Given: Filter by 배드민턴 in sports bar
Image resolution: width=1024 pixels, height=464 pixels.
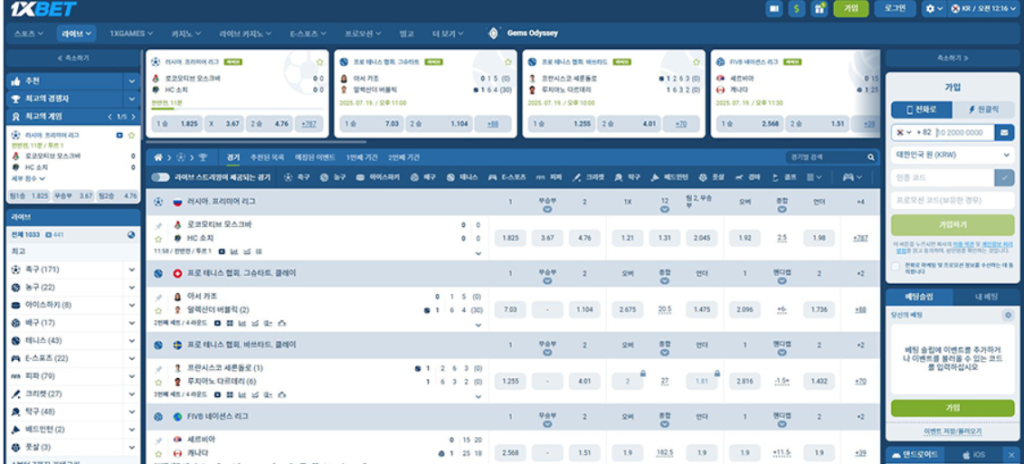Looking at the screenshot, I should pos(669,177).
